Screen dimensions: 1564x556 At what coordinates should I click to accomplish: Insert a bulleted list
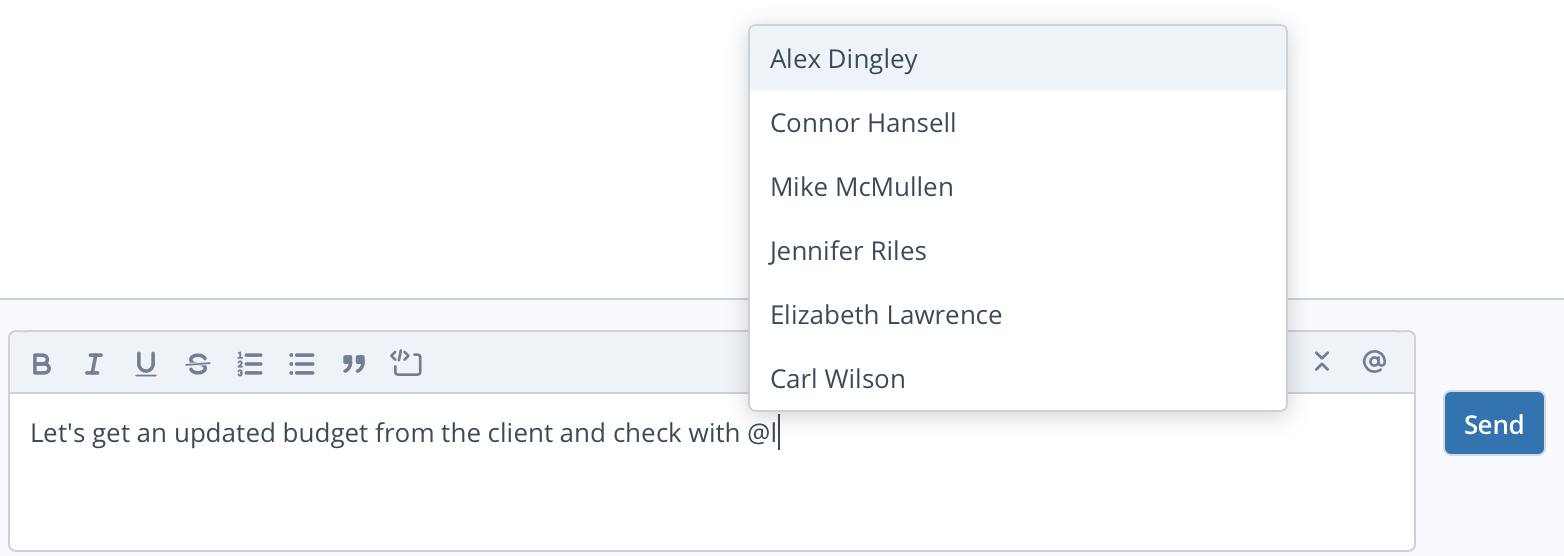[x=302, y=364]
